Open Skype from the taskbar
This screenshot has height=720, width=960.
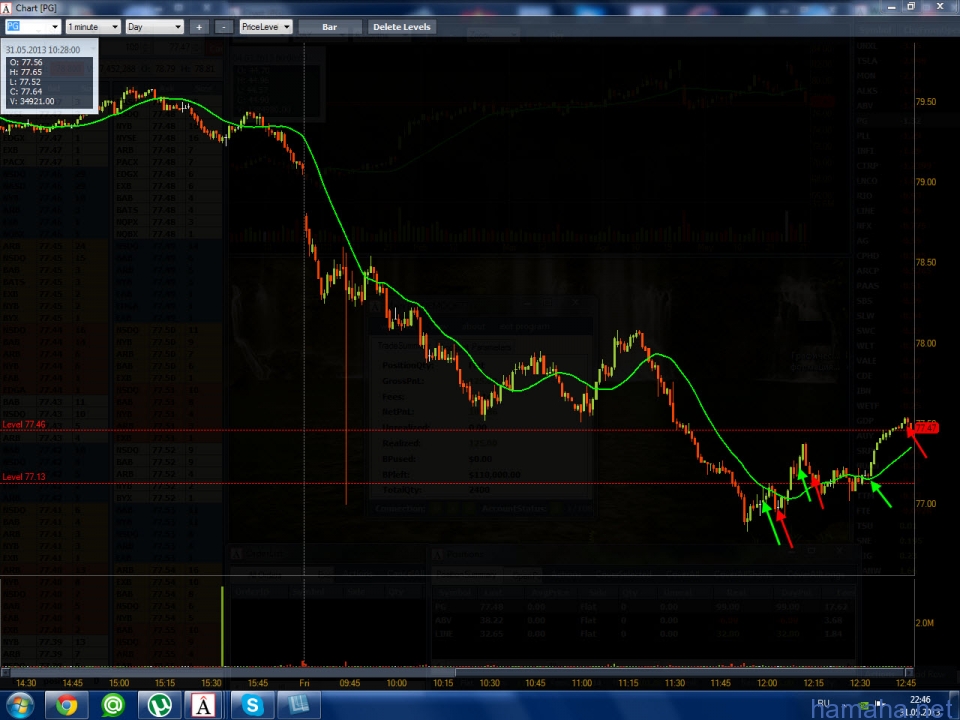(252, 705)
